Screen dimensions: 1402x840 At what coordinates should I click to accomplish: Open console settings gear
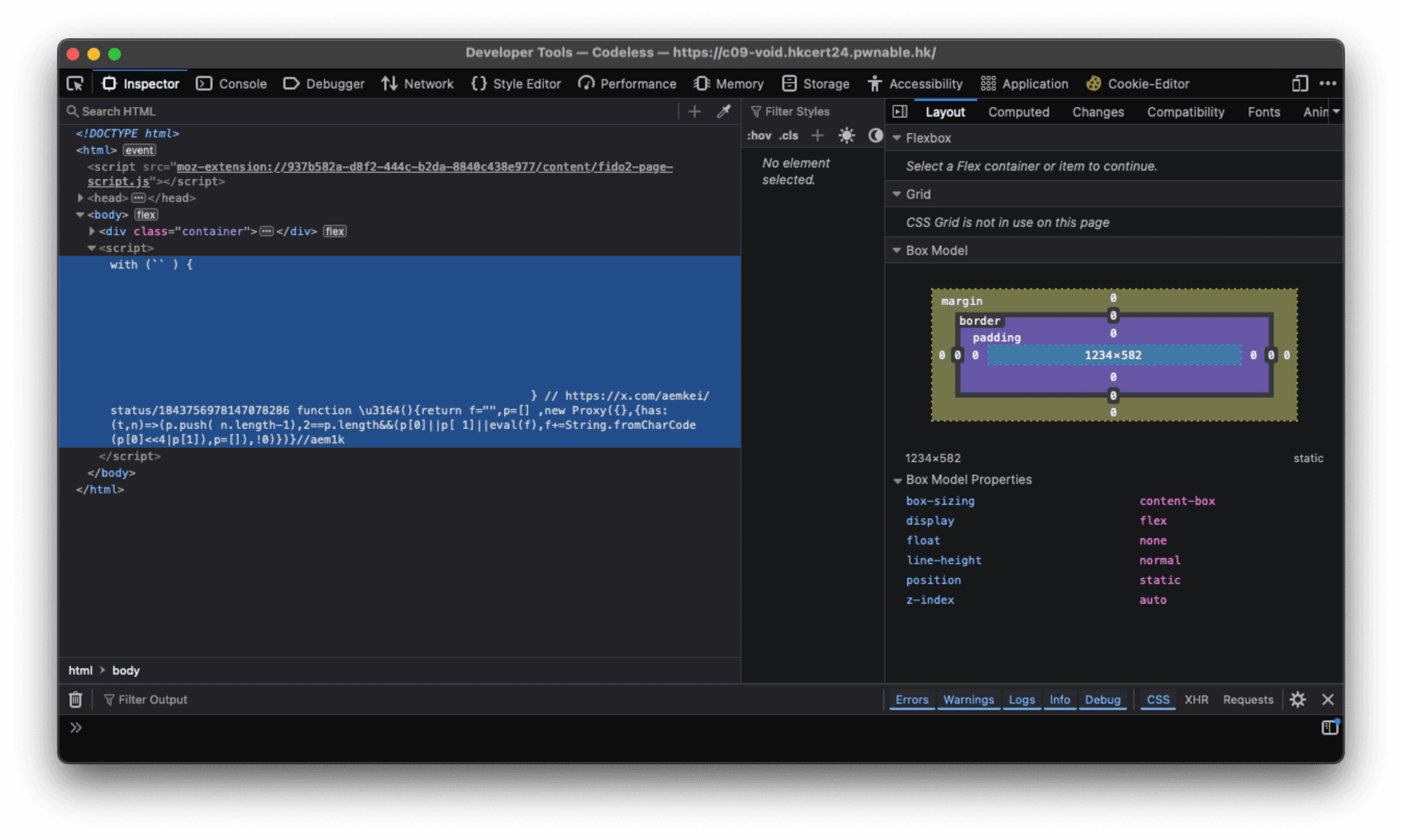point(1298,699)
